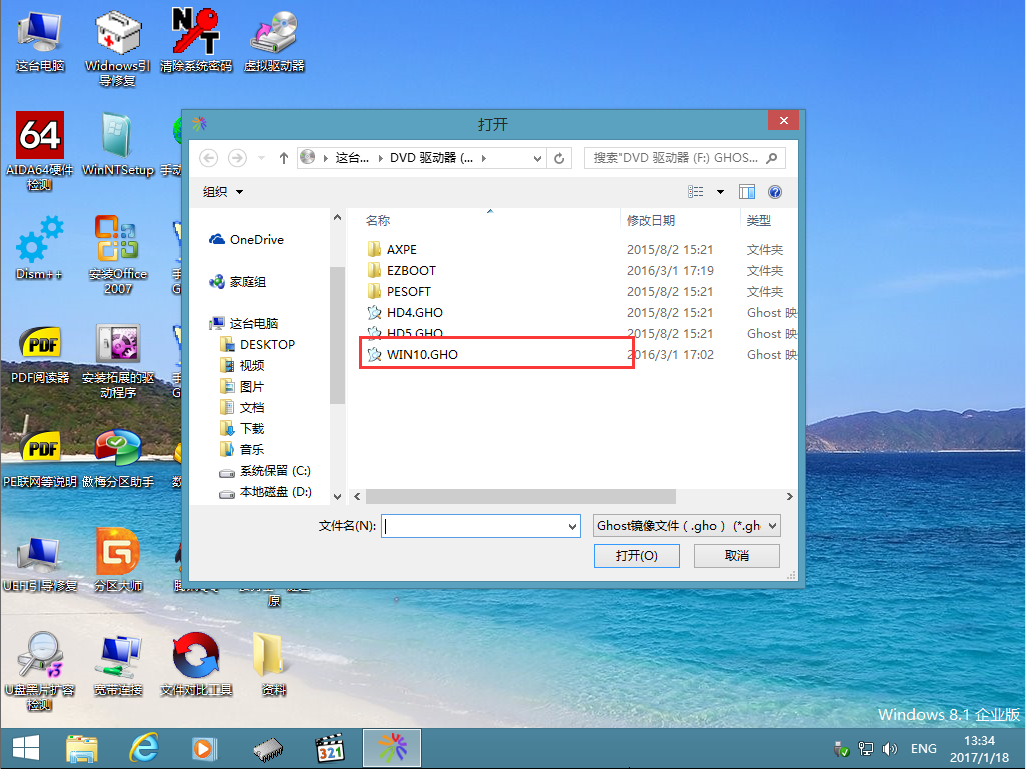The image size is (1026, 769).
Task: Open the 这台电脑 desktop icon
Action: tap(40, 42)
